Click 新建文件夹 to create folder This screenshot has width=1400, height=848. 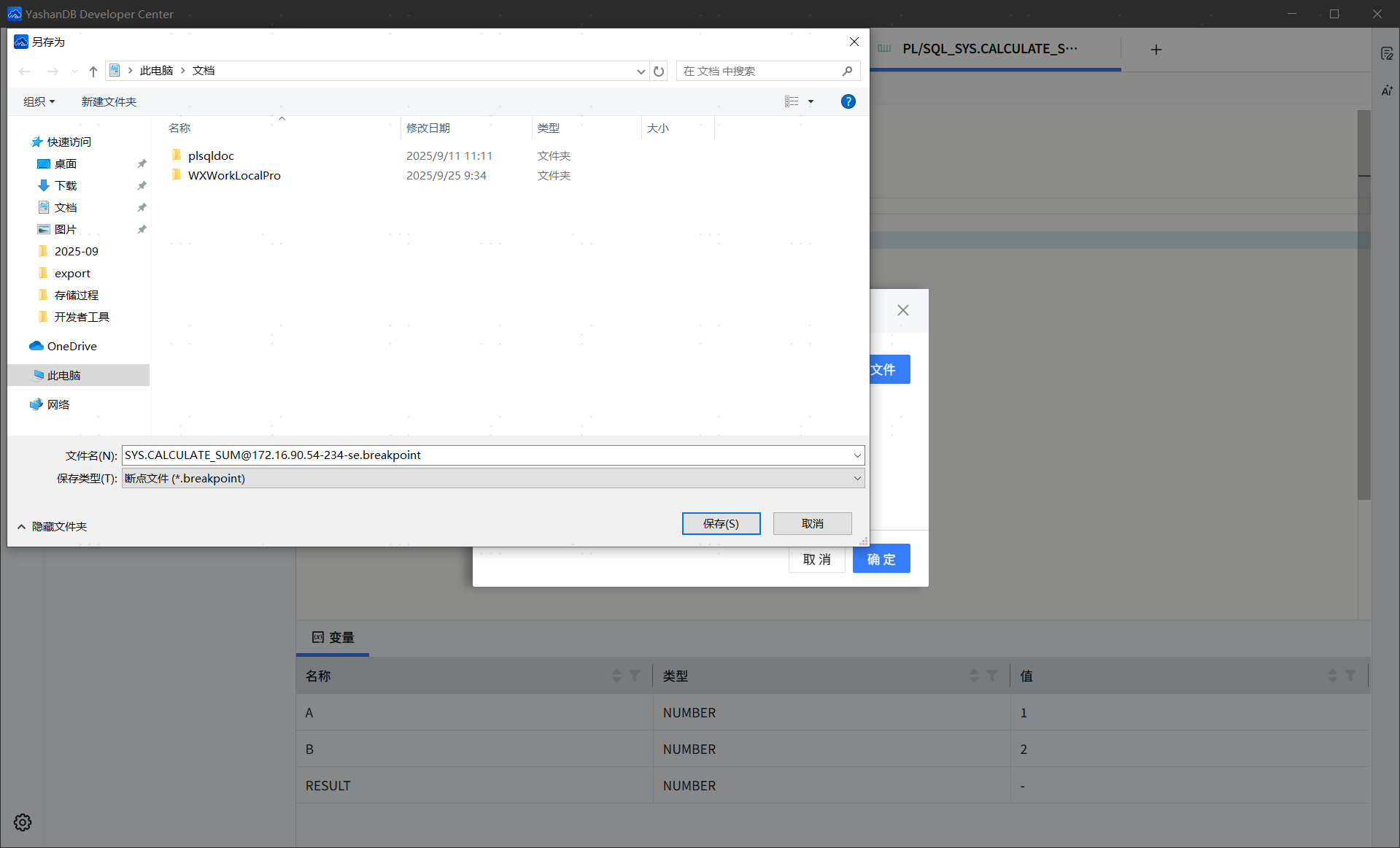click(x=109, y=101)
